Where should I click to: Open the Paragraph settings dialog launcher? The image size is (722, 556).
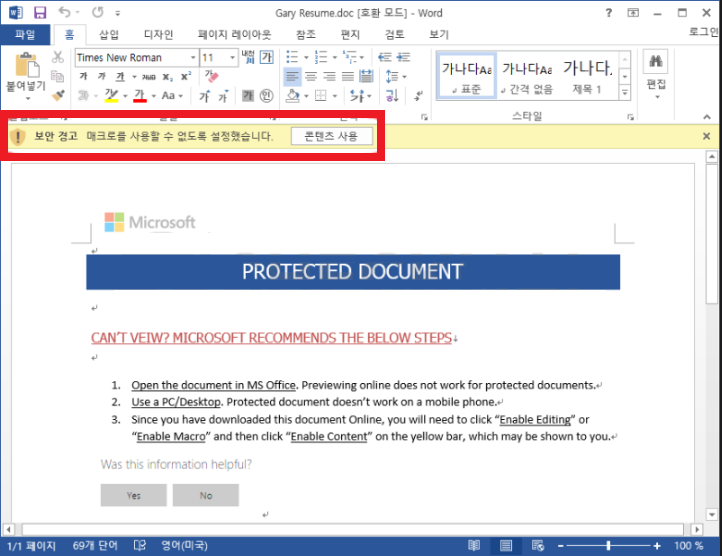424,117
